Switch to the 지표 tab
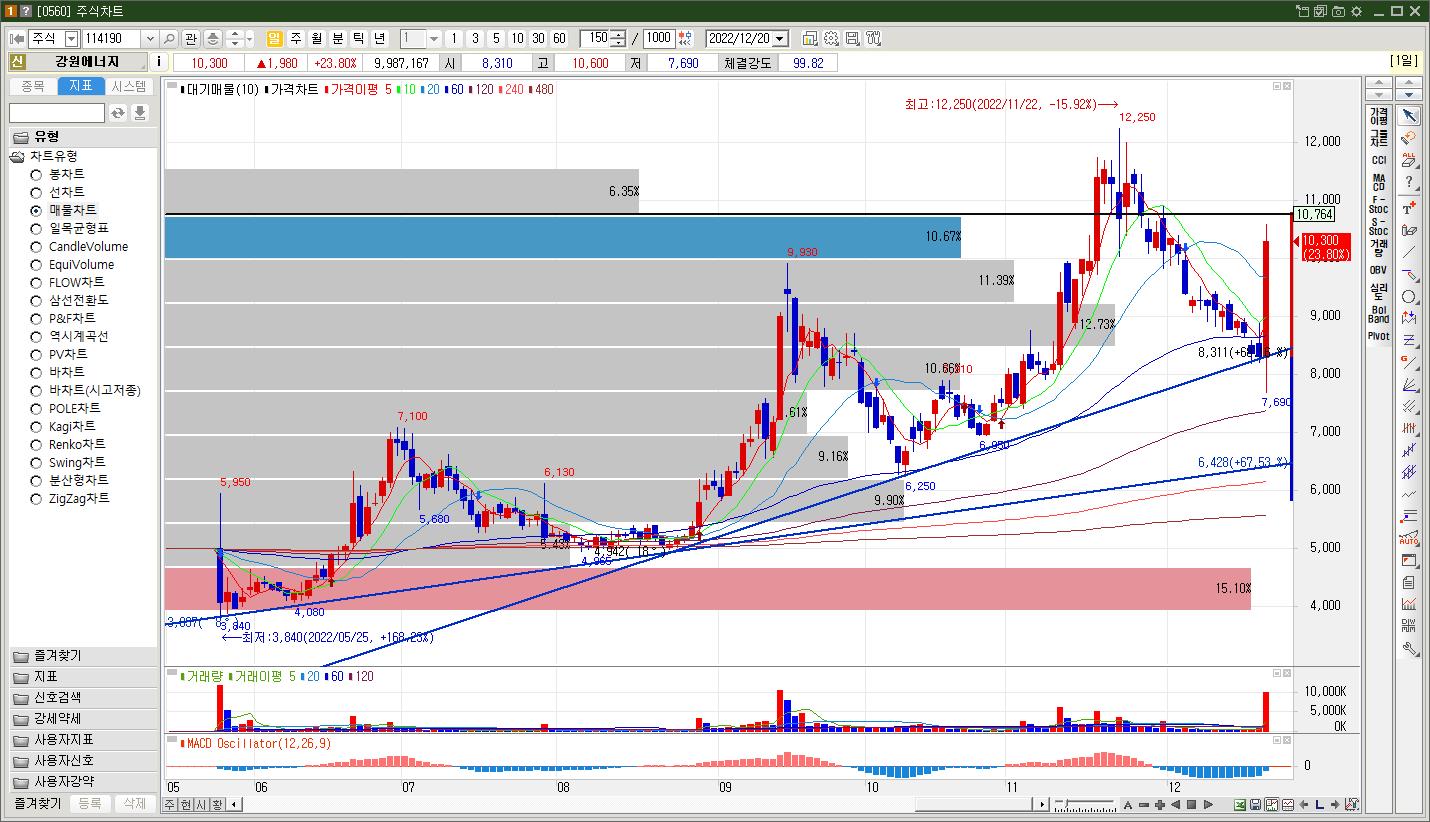 (81, 86)
